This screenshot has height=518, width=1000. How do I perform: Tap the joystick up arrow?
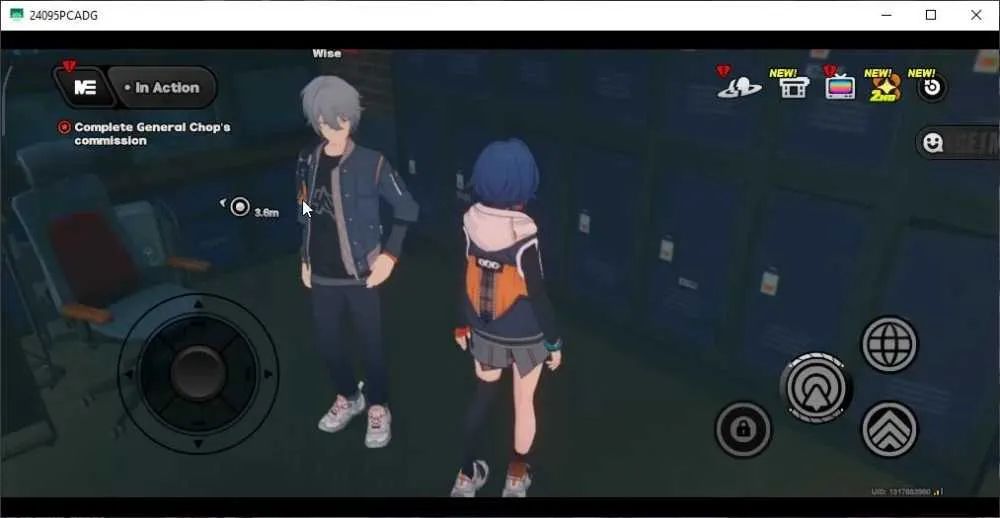[198, 305]
